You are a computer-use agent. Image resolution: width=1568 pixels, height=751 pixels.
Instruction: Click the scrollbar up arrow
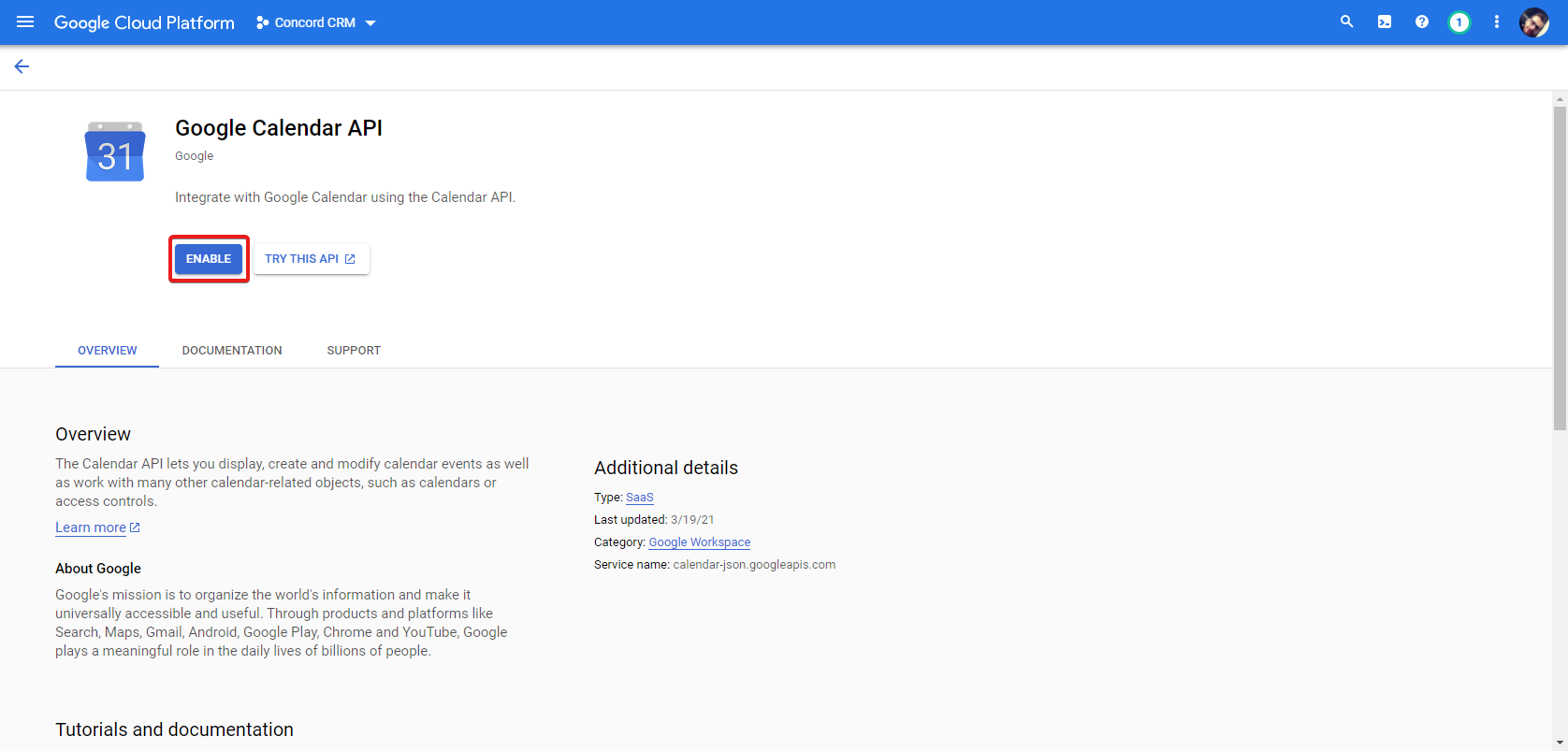[1560, 98]
